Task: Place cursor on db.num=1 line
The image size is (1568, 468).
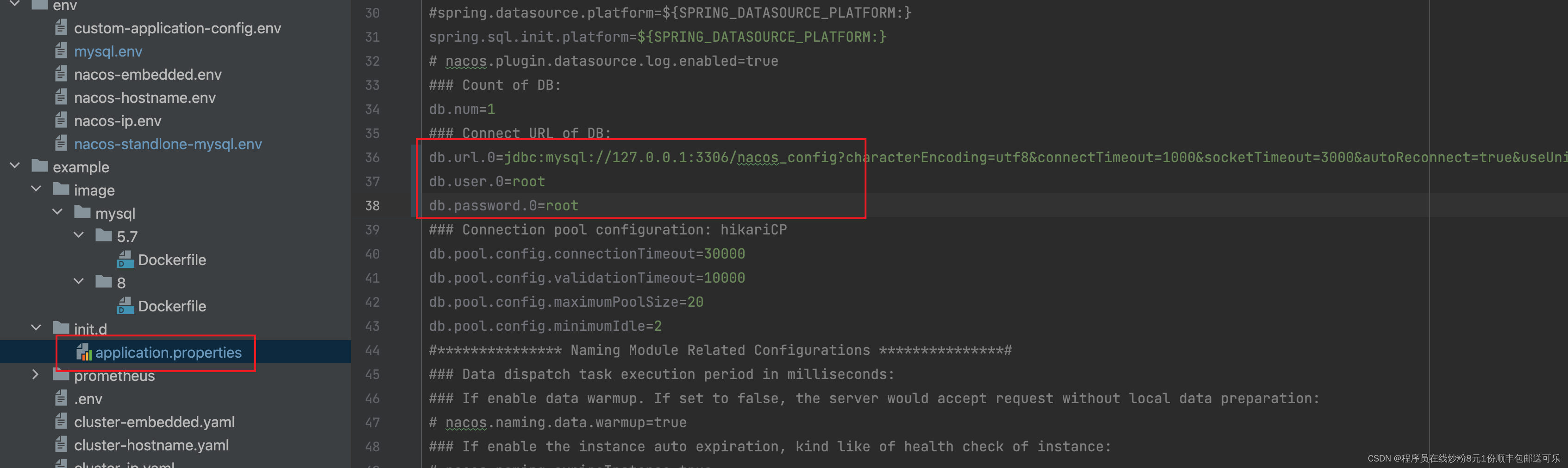Action: click(x=461, y=109)
